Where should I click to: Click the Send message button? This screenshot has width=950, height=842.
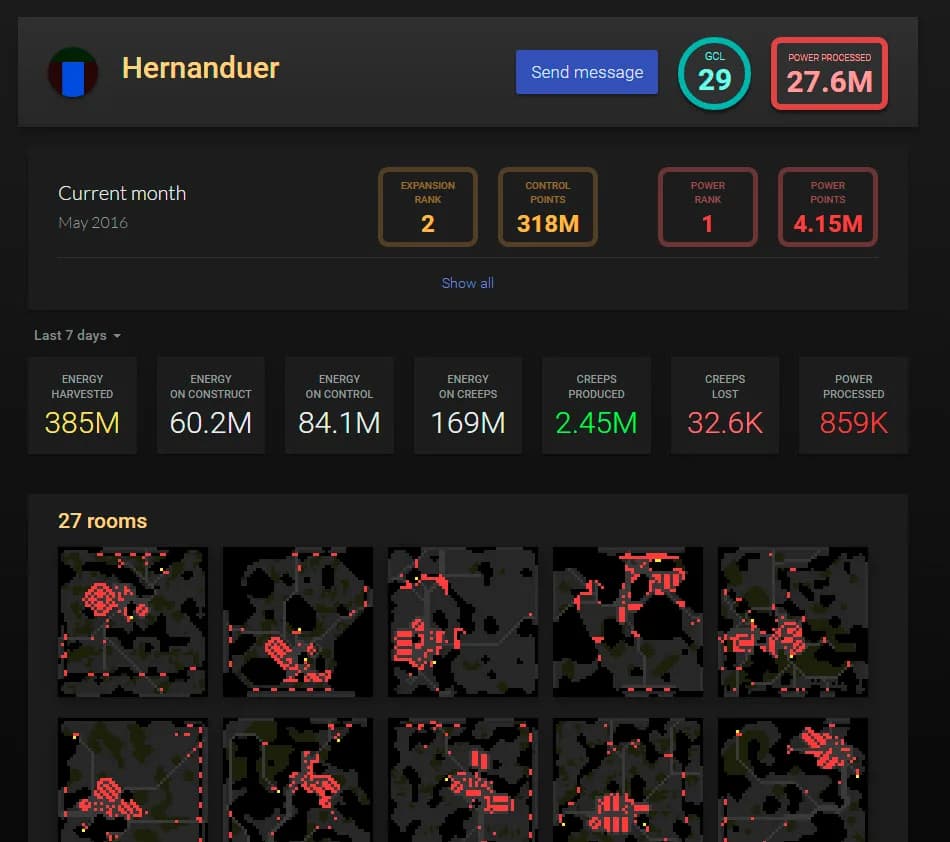pyautogui.click(x=586, y=72)
